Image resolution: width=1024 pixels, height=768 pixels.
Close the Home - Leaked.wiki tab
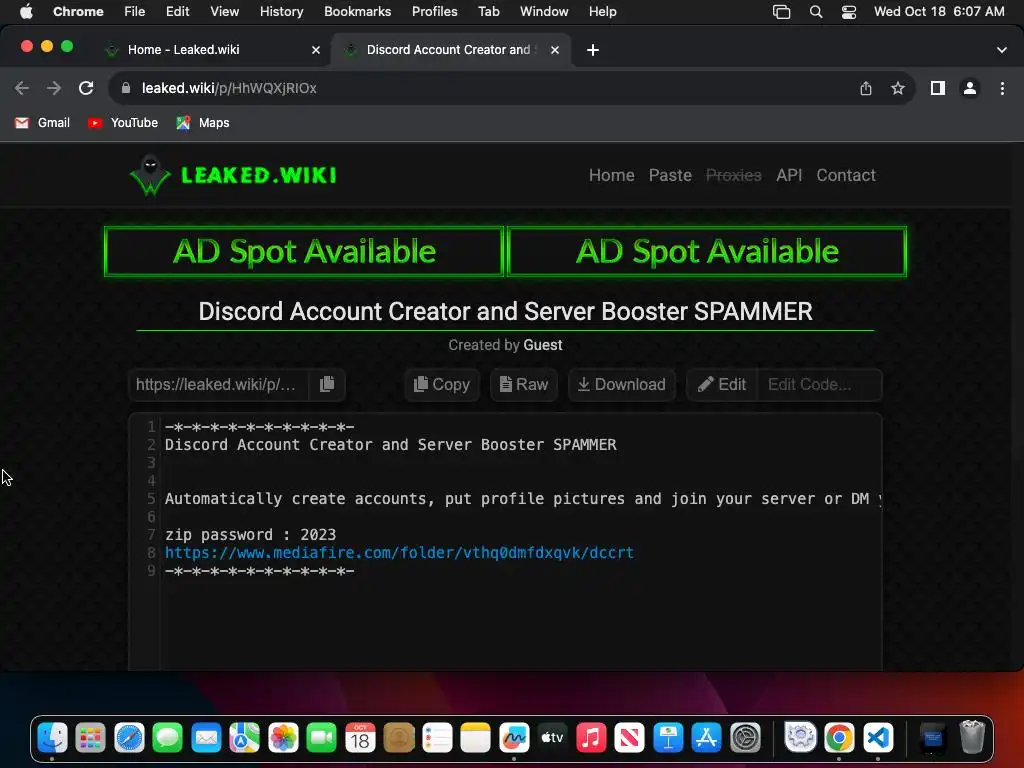(316, 50)
